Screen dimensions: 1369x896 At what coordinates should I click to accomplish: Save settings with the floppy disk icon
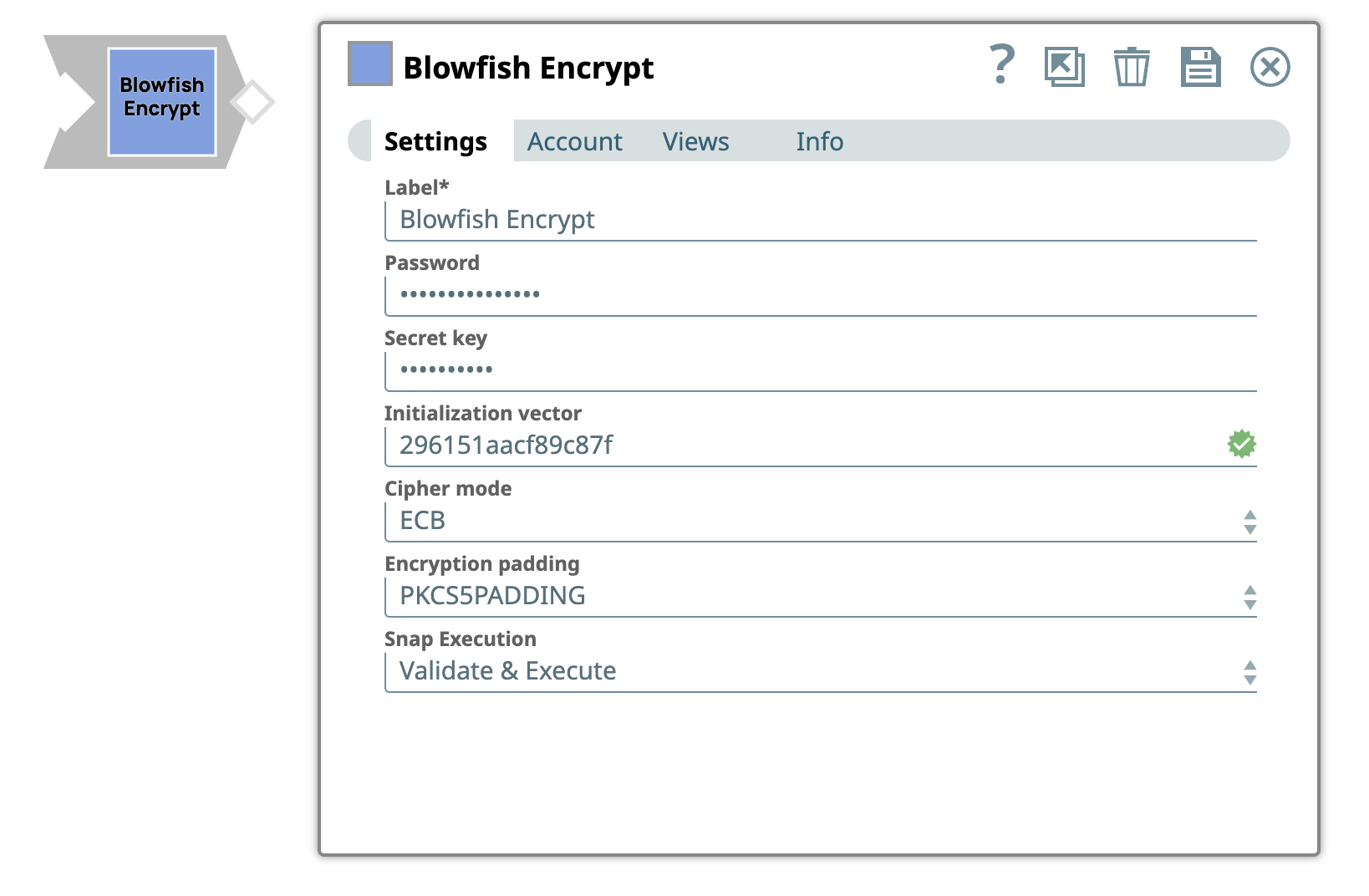1200,67
